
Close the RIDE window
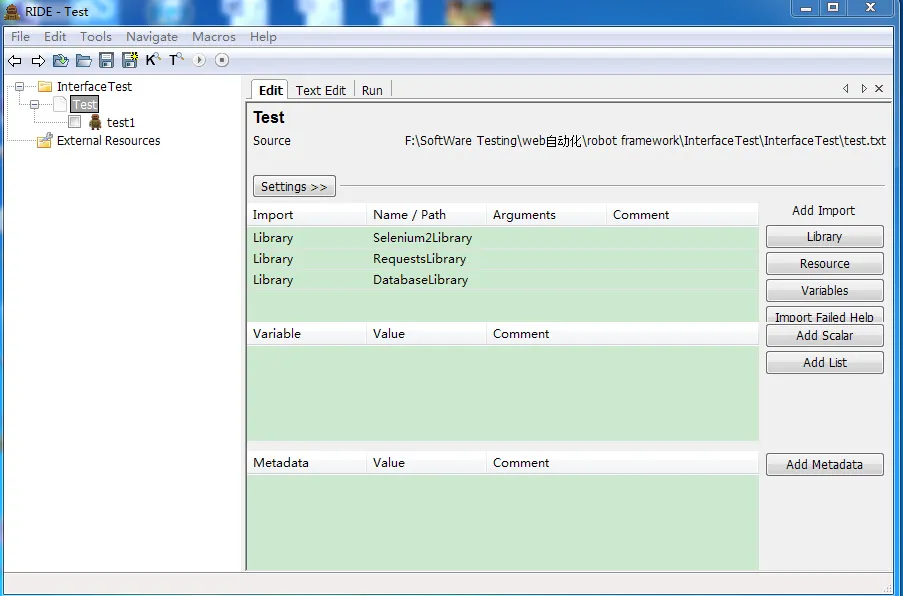(870, 7)
